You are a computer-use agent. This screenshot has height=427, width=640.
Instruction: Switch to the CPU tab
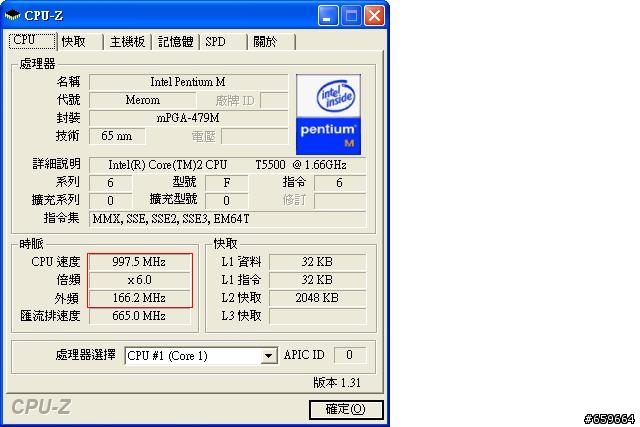pyautogui.click(x=33, y=41)
